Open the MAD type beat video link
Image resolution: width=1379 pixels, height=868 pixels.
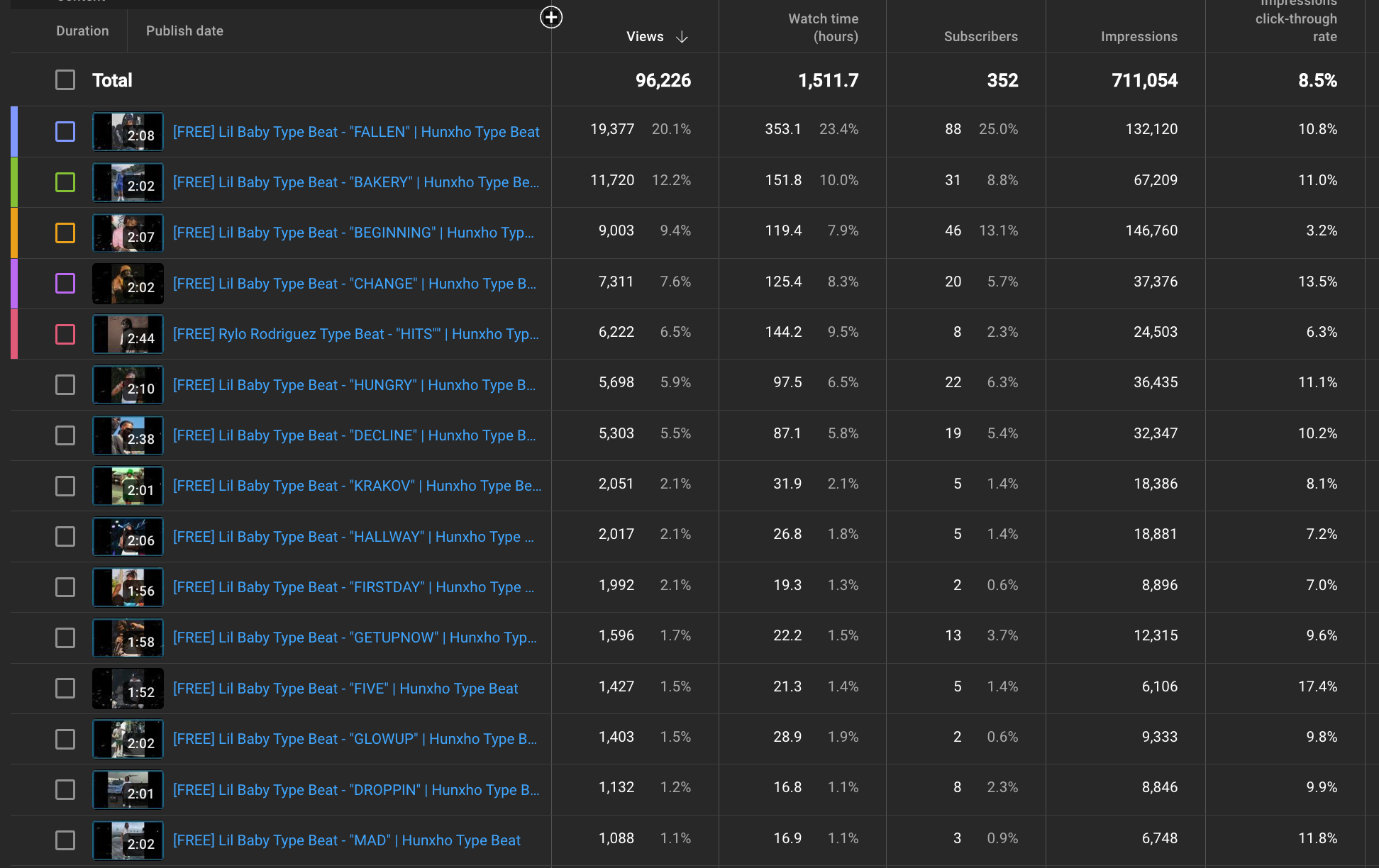(347, 840)
